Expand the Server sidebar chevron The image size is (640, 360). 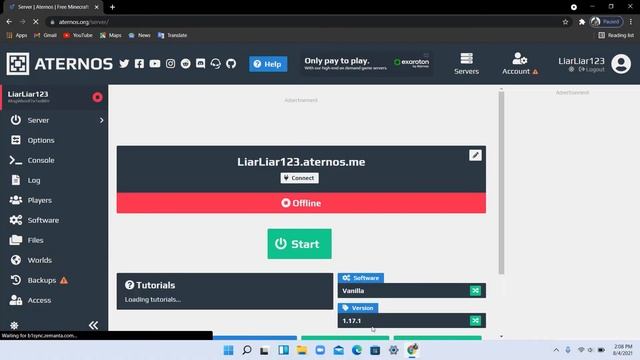(x=101, y=120)
